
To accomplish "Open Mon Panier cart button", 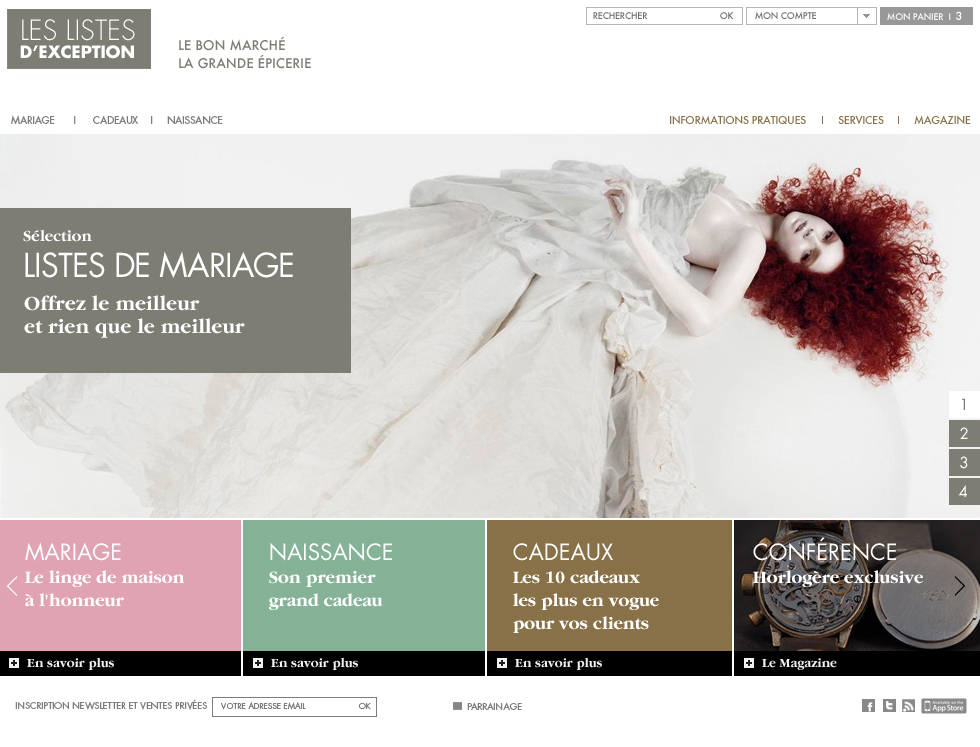I will coord(926,16).
